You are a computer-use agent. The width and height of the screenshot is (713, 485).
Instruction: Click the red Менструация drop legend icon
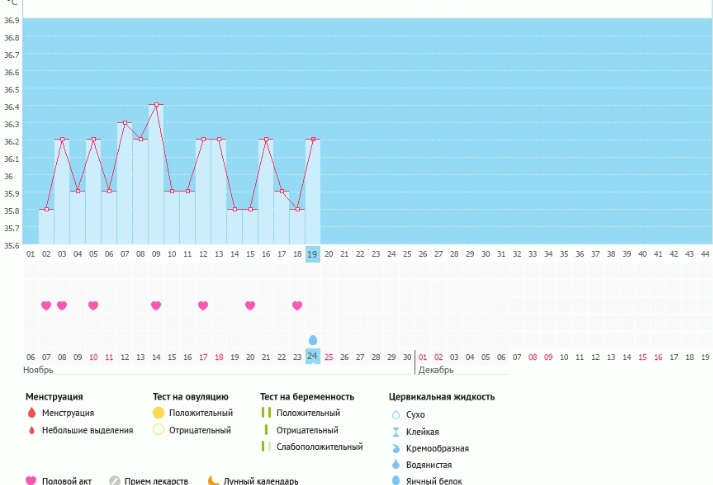(x=31, y=413)
